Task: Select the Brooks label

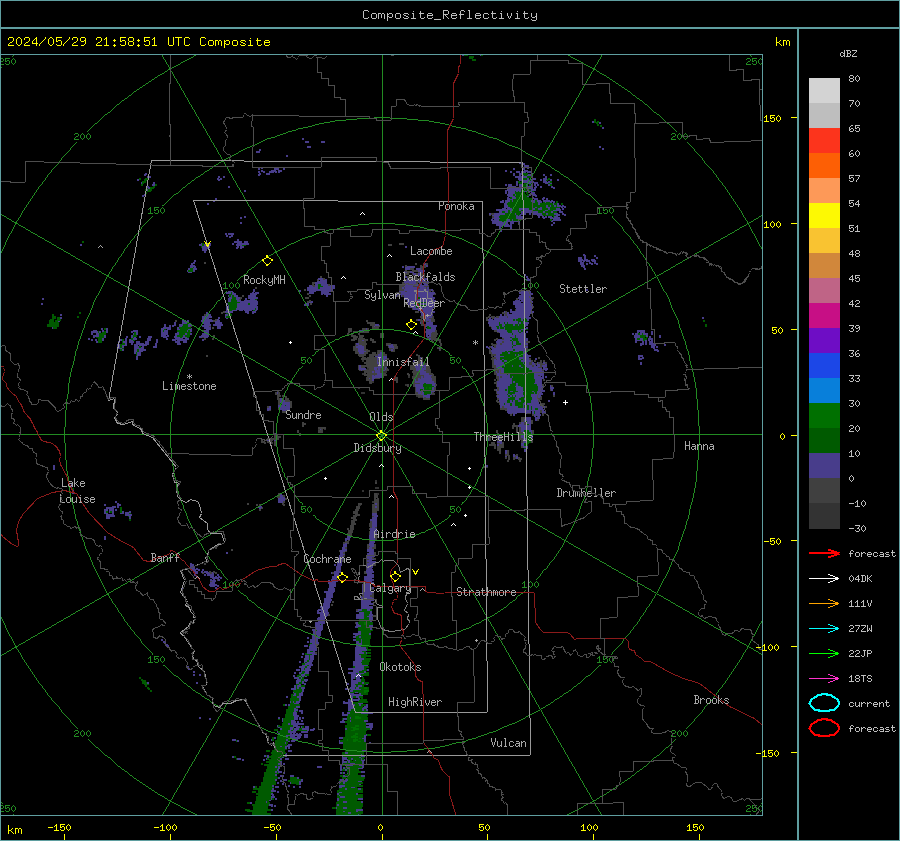Action: (x=711, y=700)
